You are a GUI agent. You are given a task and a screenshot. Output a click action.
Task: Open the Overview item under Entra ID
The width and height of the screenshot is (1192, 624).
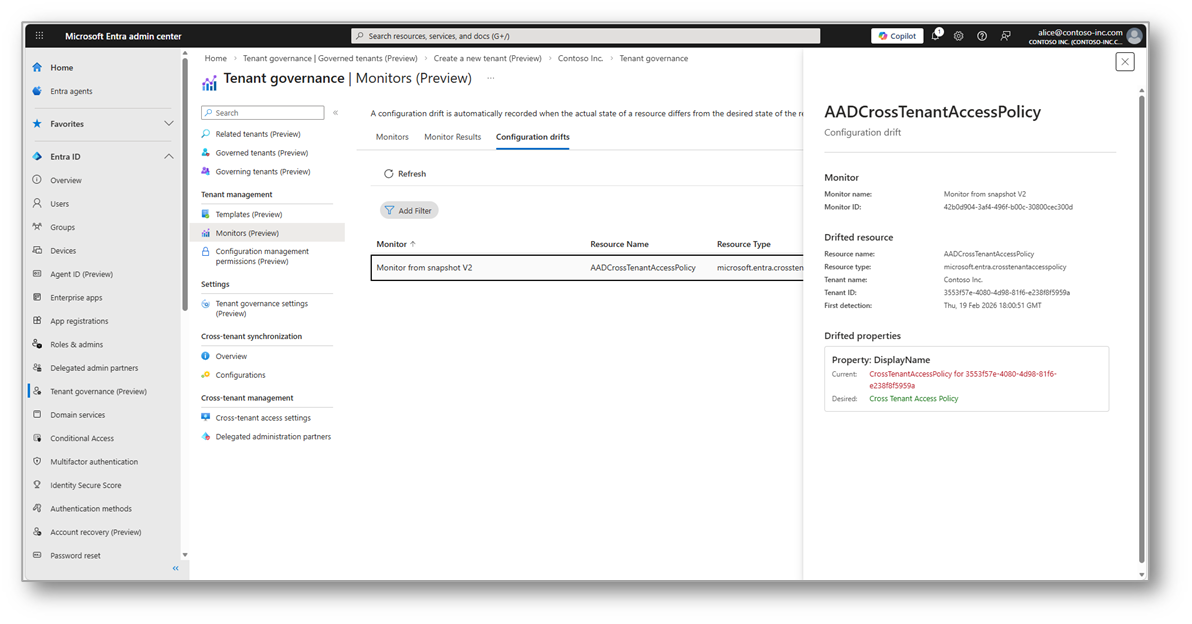point(65,181)
